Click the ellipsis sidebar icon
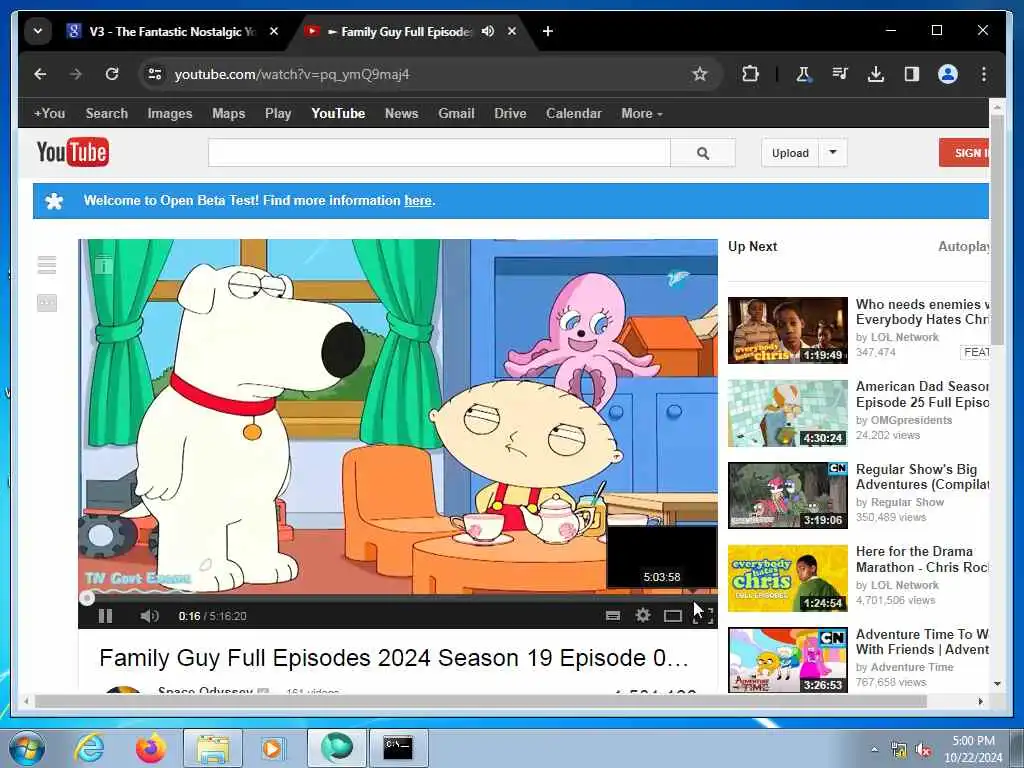Image resolution: width=1024 pixels, height=768 pixels. pos(47,303)
